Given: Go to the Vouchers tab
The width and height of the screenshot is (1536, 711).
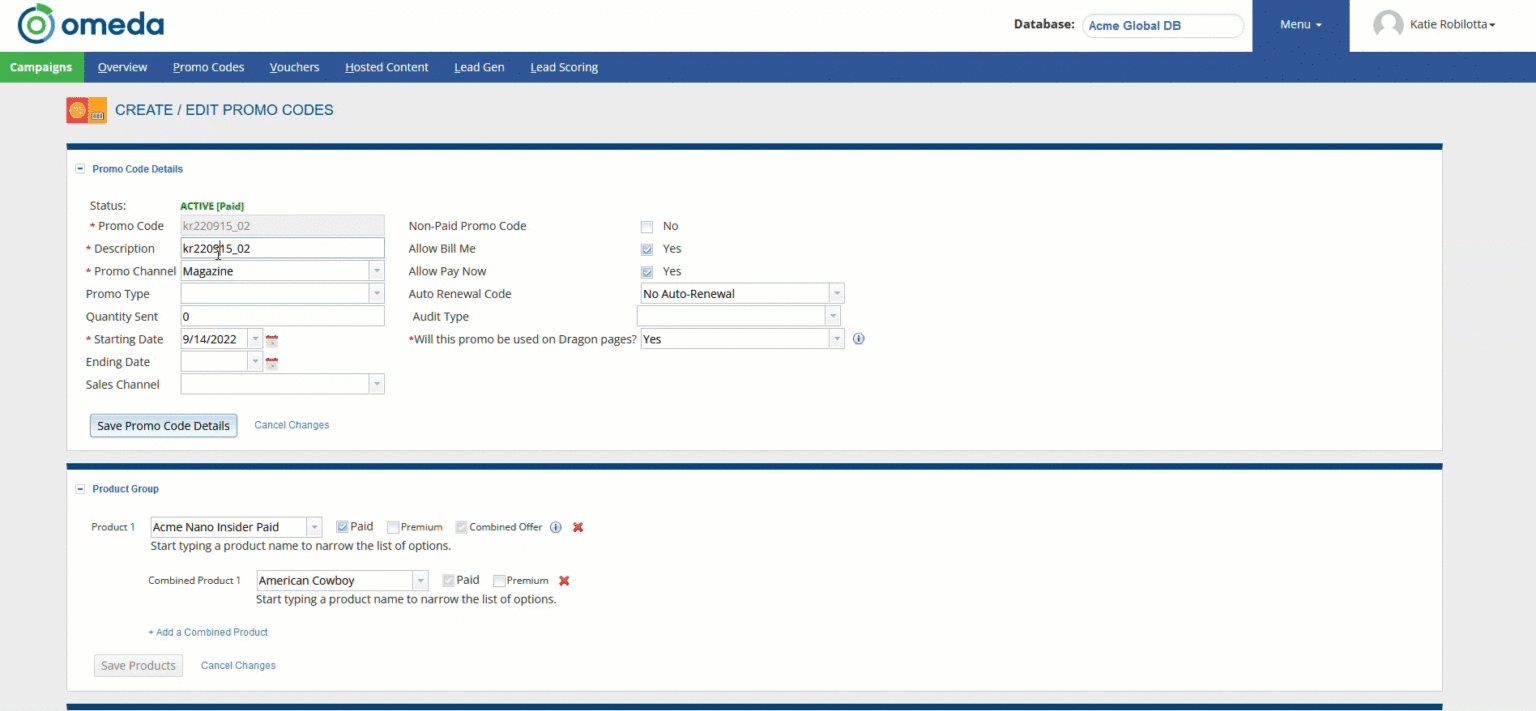Looking at the screenshot, I should (294, 67).
